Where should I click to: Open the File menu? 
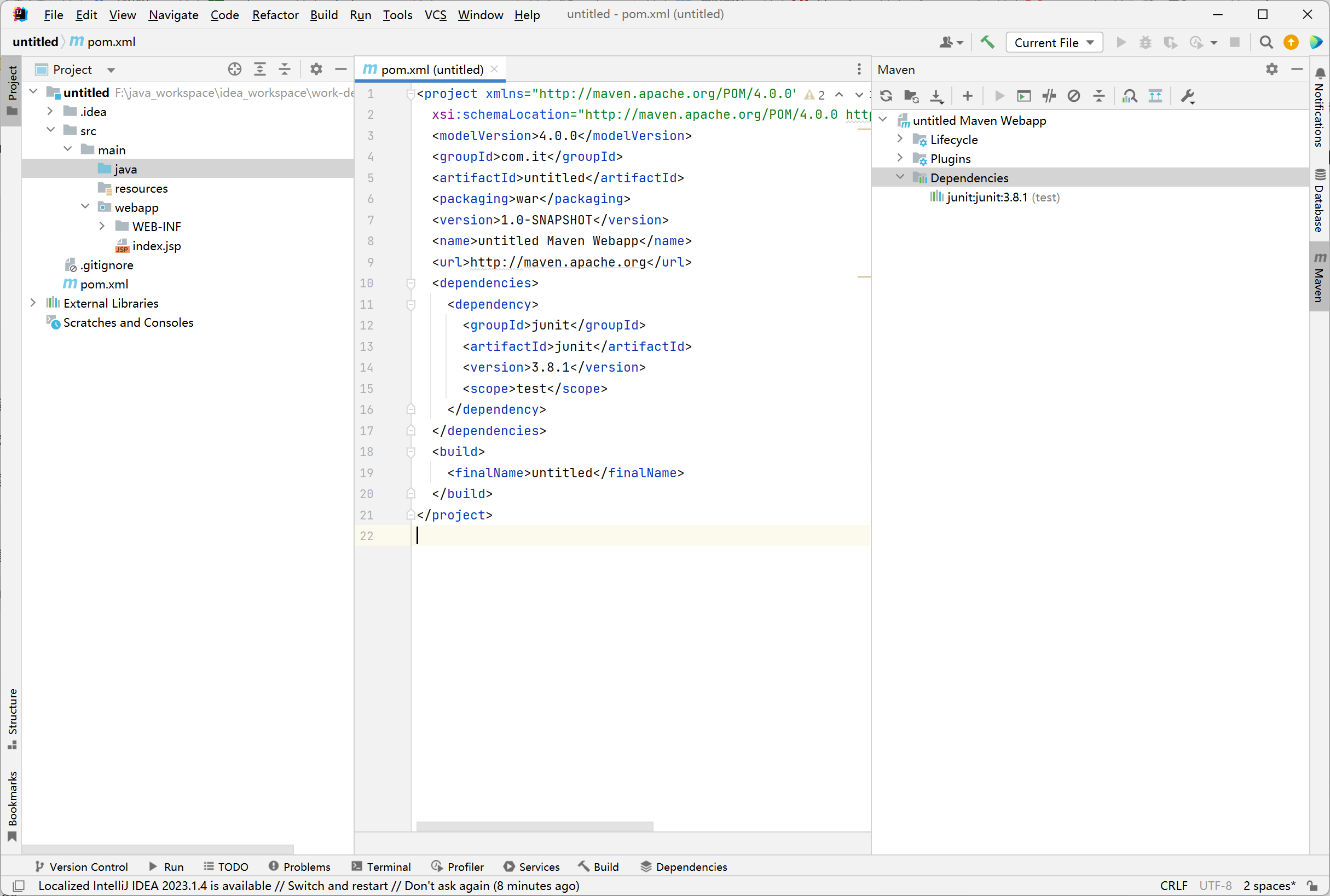[x=53, y=14]
